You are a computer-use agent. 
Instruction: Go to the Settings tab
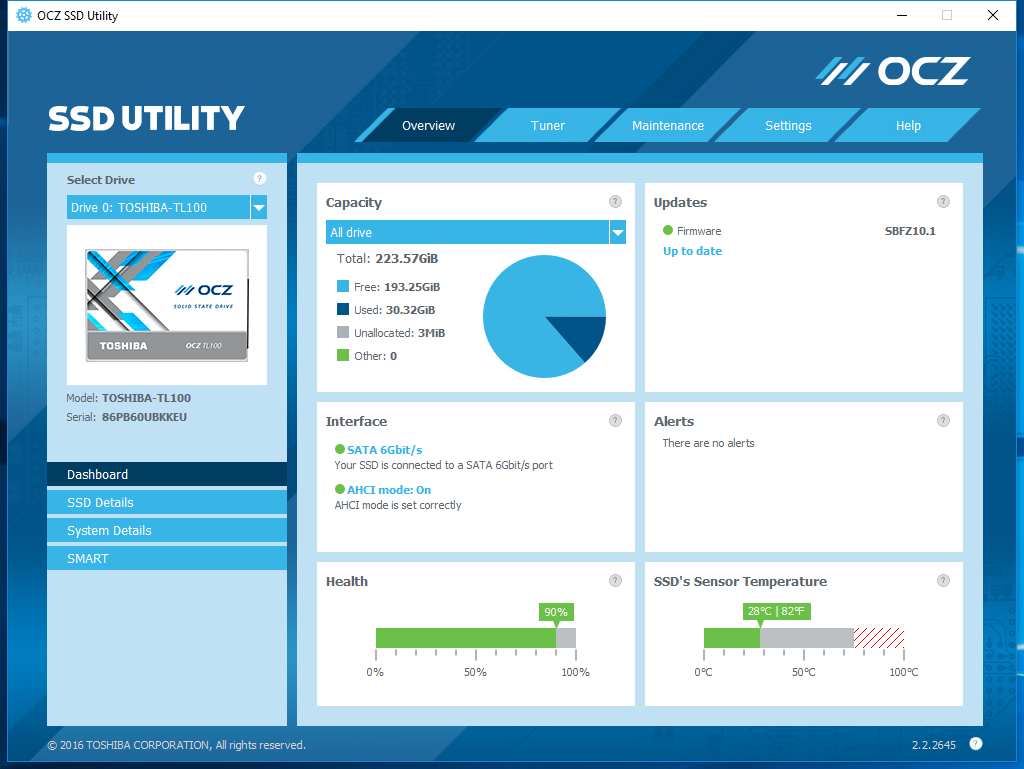pos(788,125)
